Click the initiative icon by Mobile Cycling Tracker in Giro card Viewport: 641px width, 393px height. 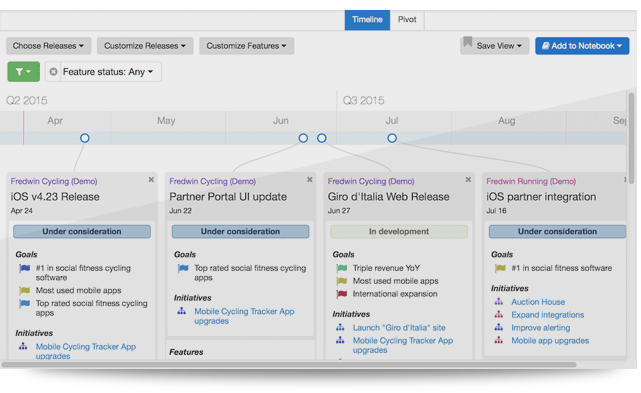[x=340, y=340]
